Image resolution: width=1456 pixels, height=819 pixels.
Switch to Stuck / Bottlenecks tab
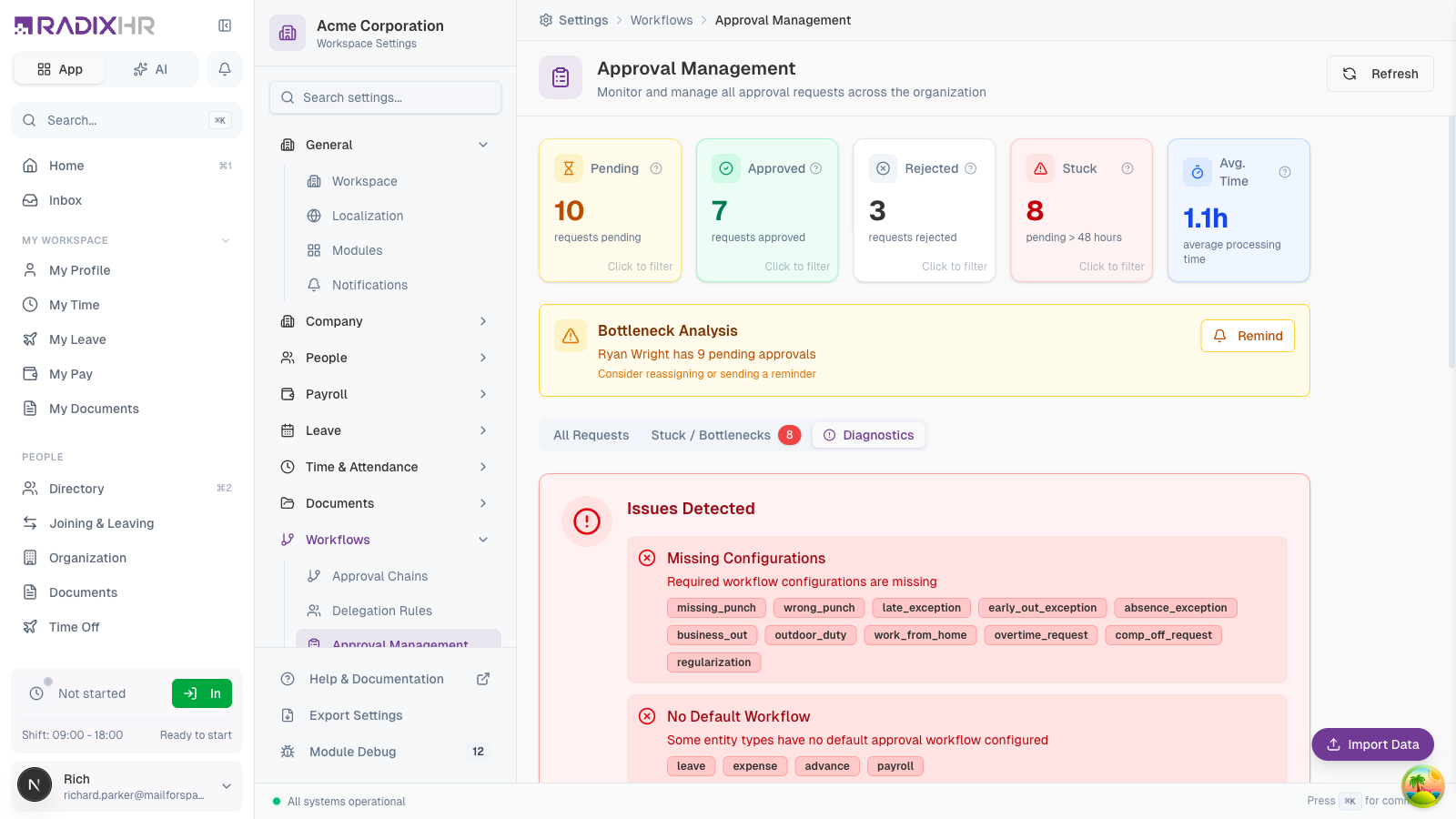pyautogui.click(x=725, y=435)
